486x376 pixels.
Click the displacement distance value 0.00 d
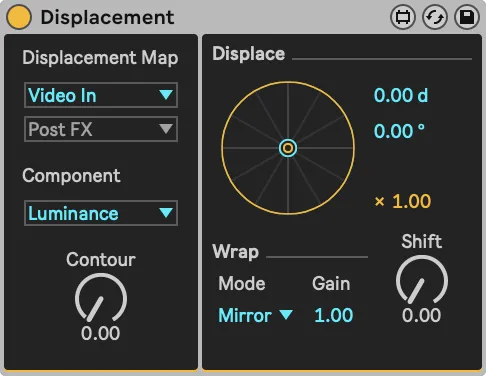coord(401,95)
